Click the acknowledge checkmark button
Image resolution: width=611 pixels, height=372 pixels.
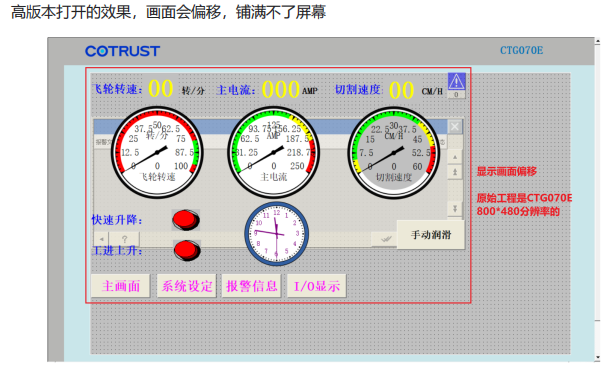(x=385, y=239)
